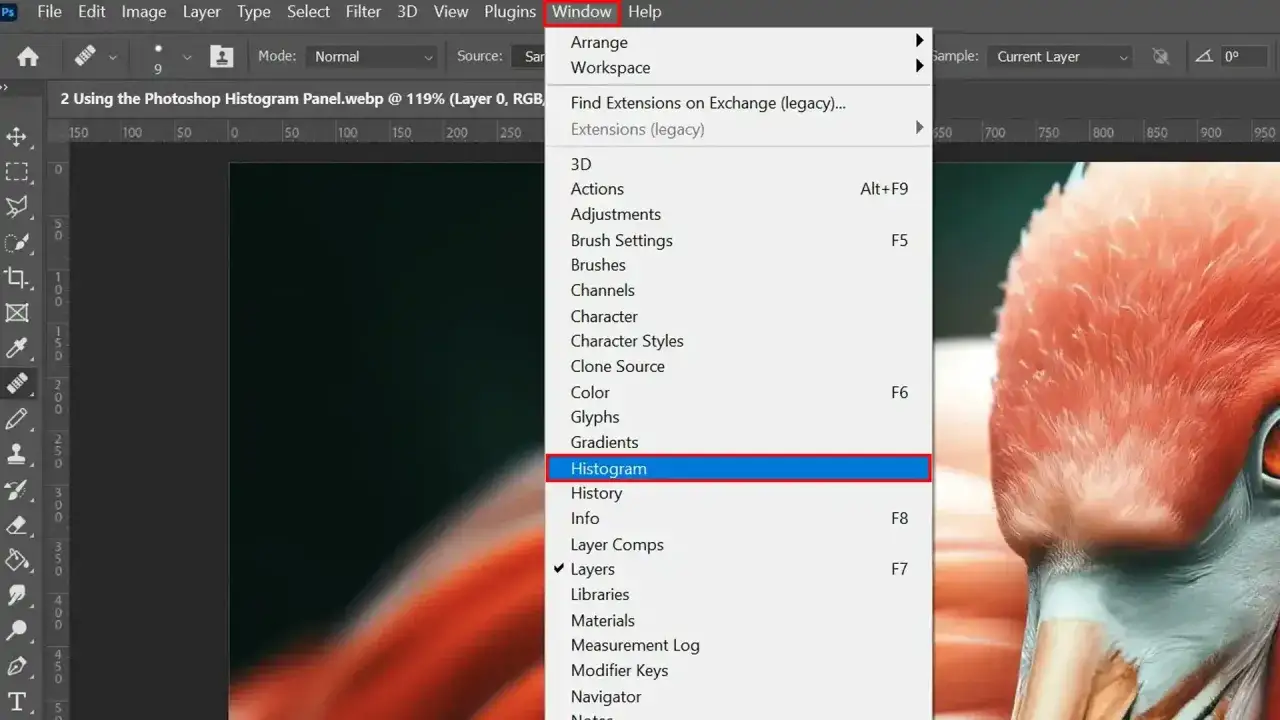Open the File menu
The height and width of the screenshot is (720, 1280).
pyautogui.click(x=49, y=12)
